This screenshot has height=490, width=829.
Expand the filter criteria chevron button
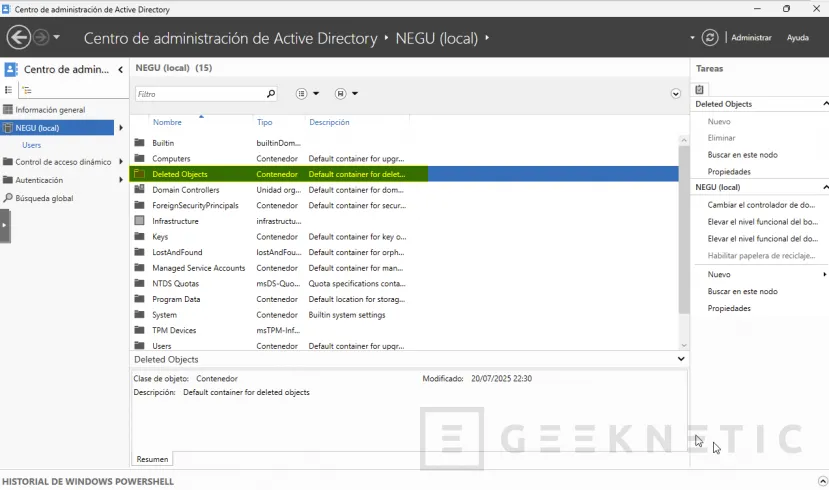[675, 94]
